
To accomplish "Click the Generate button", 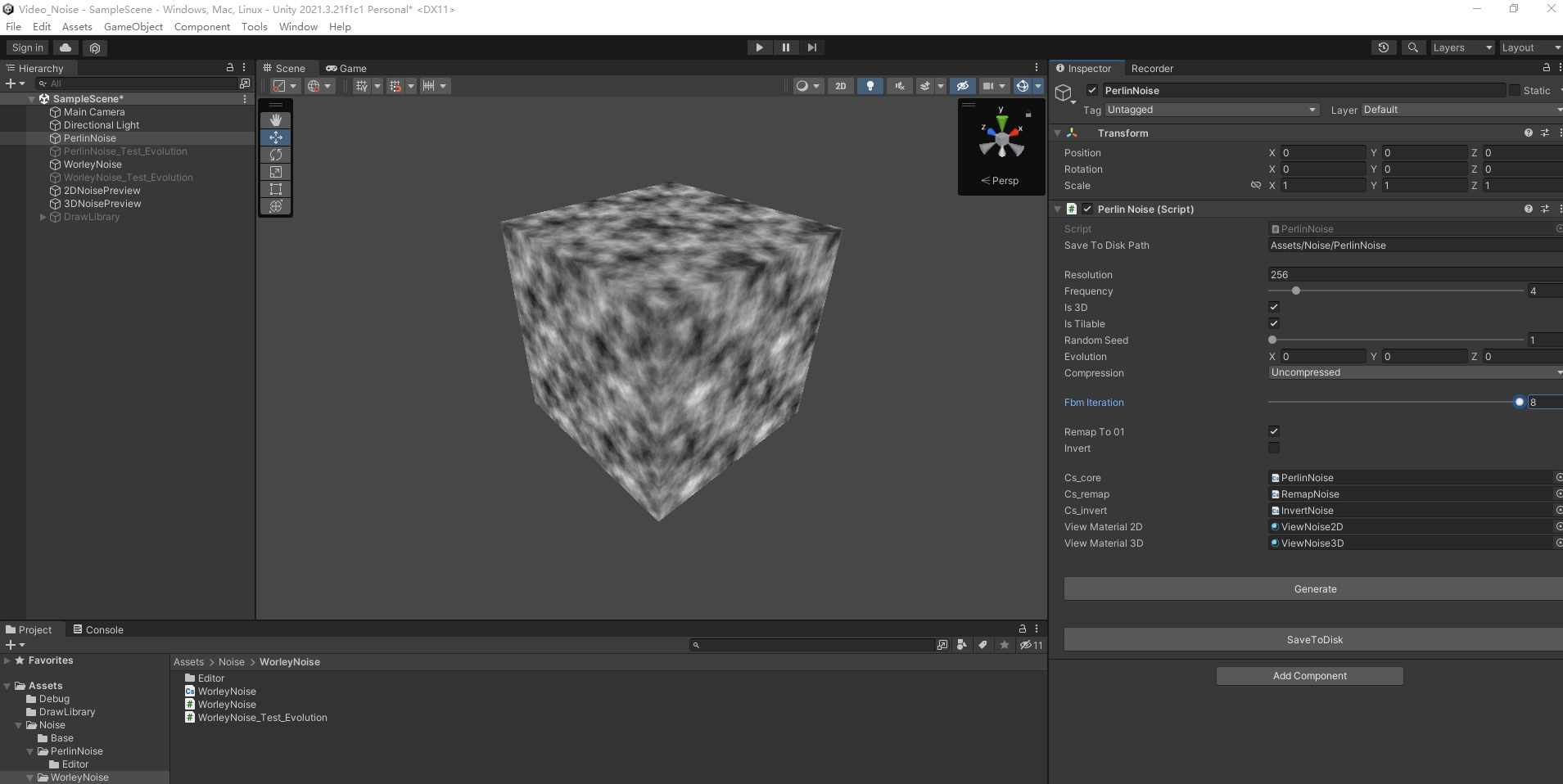I will pos(1313,588).
